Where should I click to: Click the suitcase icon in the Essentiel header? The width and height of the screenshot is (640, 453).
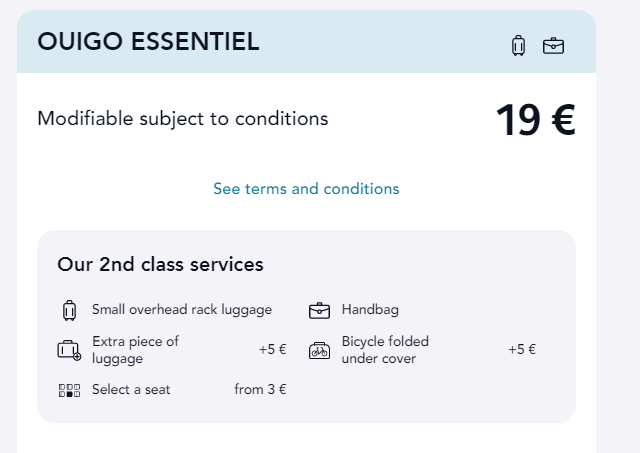pos(518,45)
